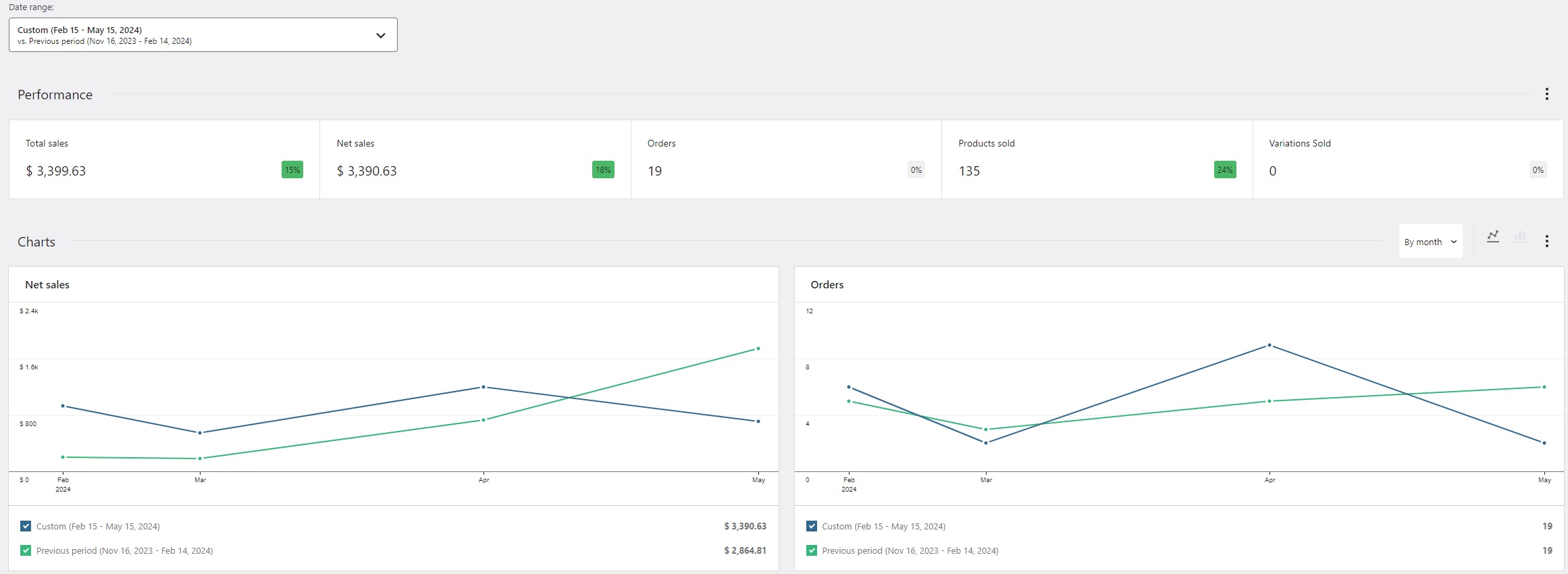Open the Net sales report card
Viewport: 1568px width, 574px height.
click(x=475, y=159)
